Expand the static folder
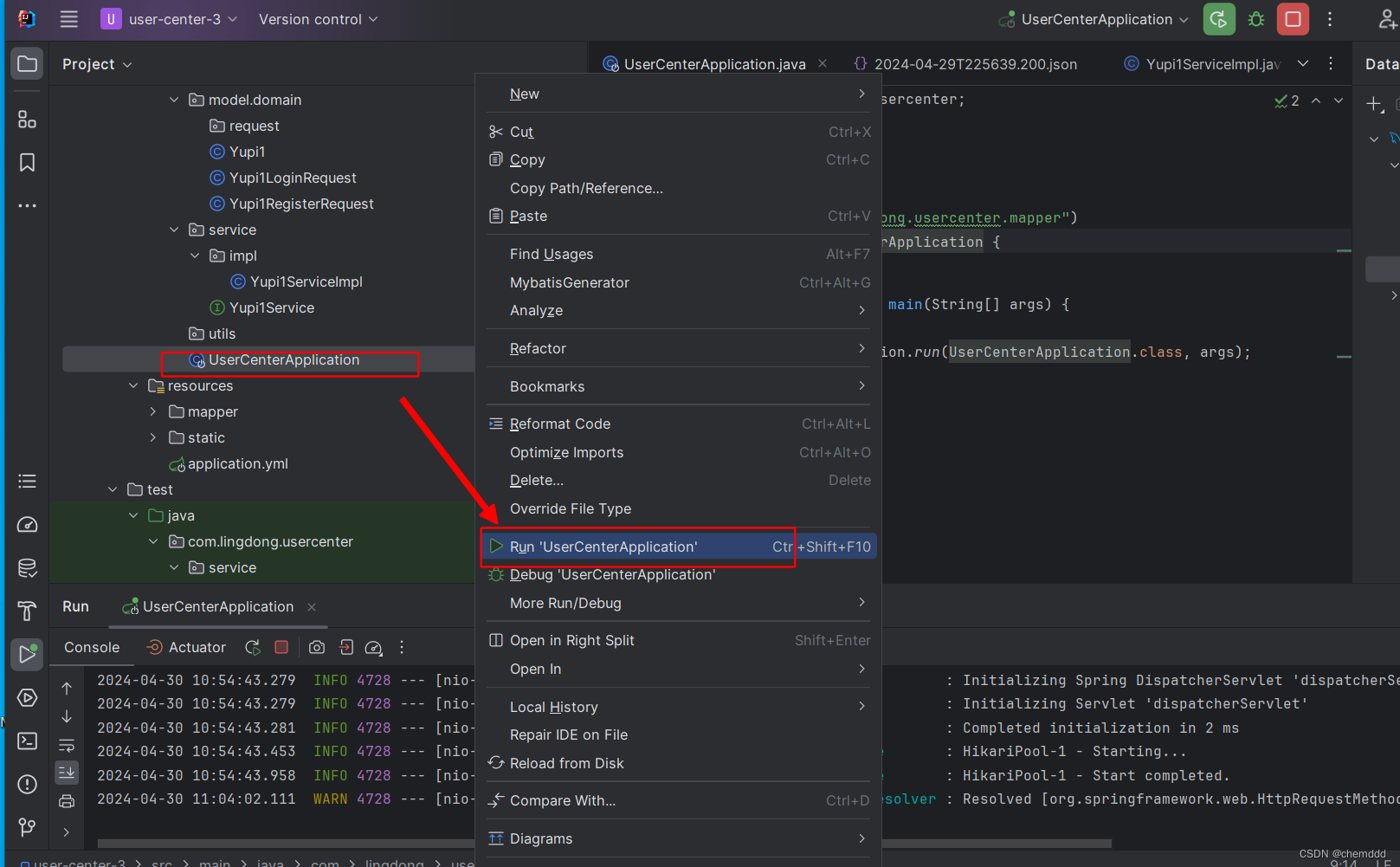Viewport: 1400px width, 867px height. tap(153, 437)
